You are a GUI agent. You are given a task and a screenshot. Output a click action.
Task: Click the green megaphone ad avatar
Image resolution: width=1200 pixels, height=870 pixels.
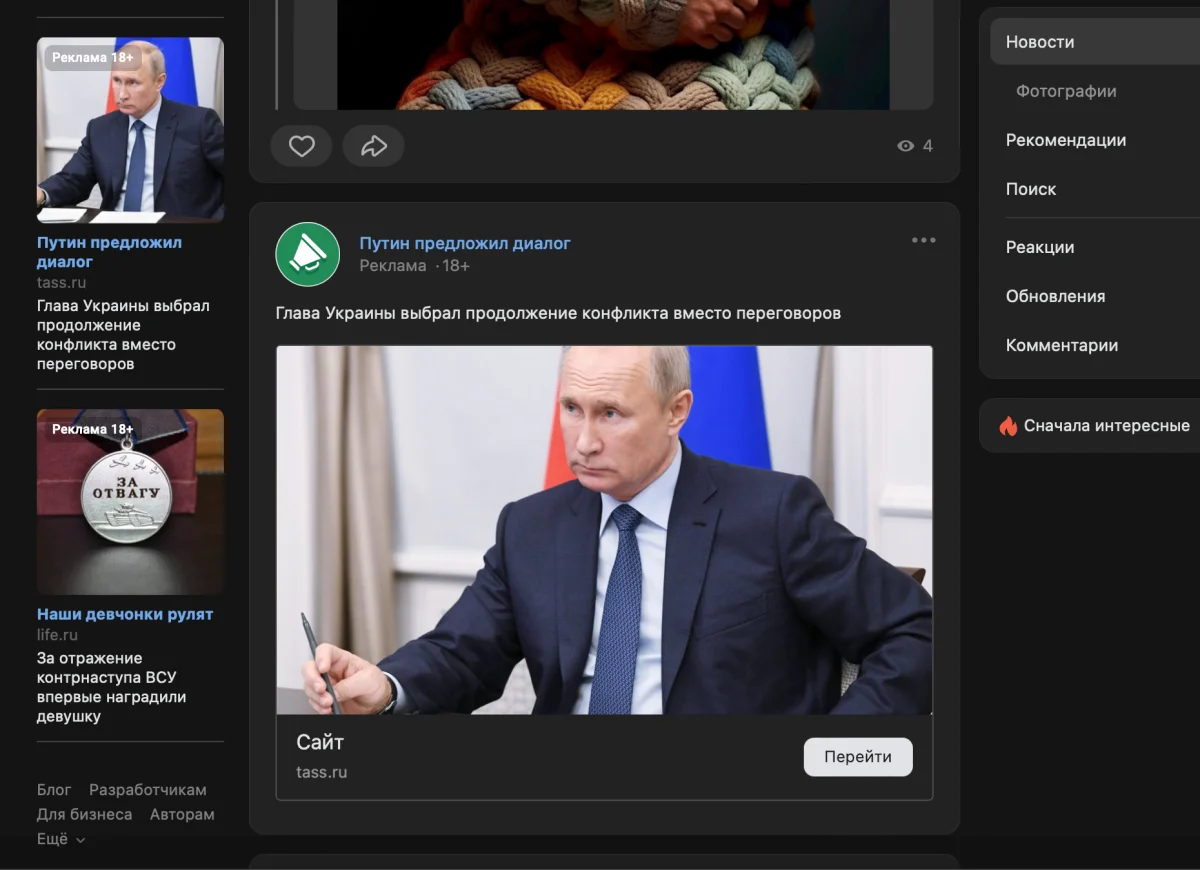pyautogui.click(x=308, y=254)
